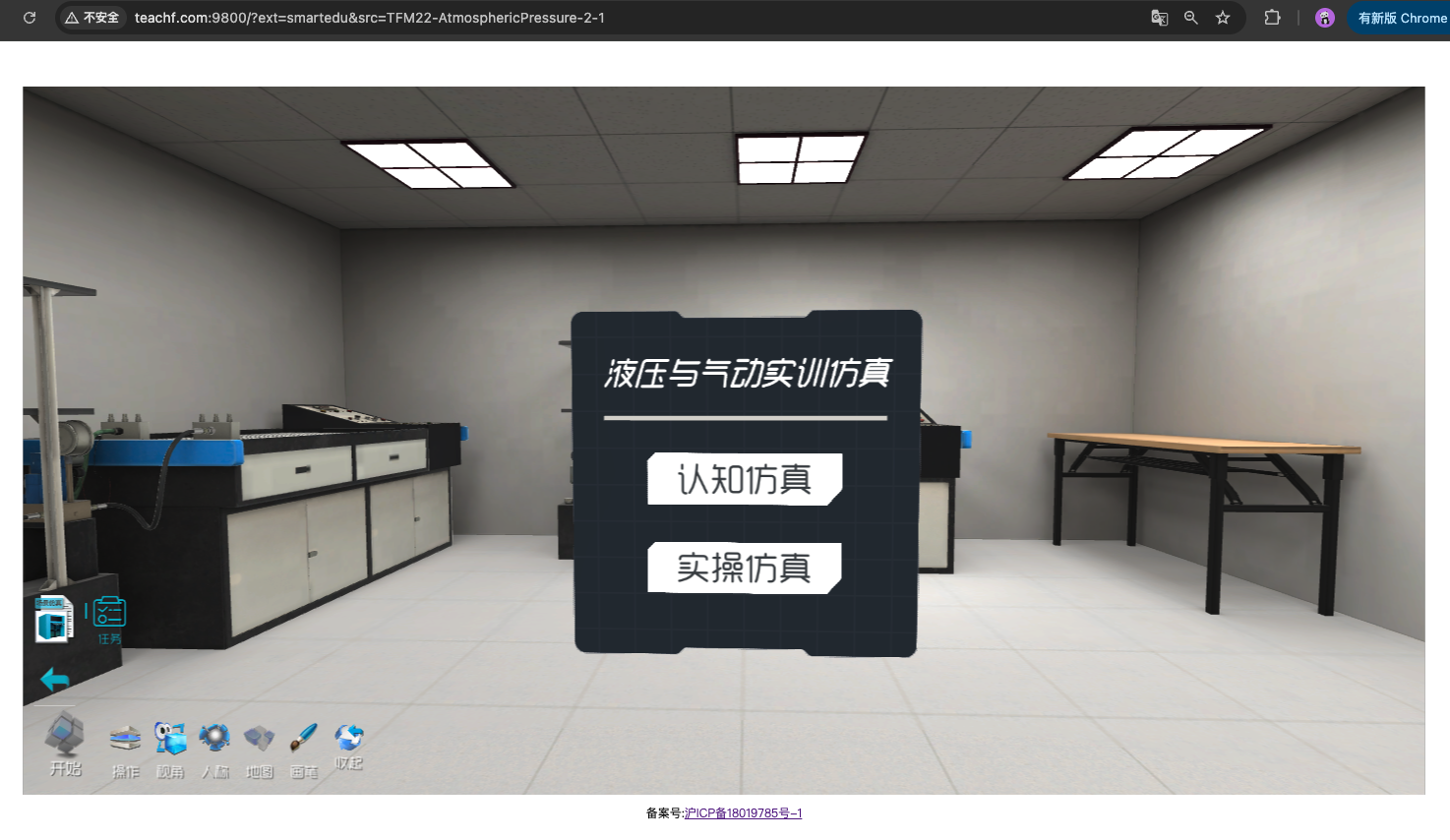Viewport: 1450px width, 840px height.
Task: Select the 画笔 (Brush) tool
Action: tap(304, 739)
